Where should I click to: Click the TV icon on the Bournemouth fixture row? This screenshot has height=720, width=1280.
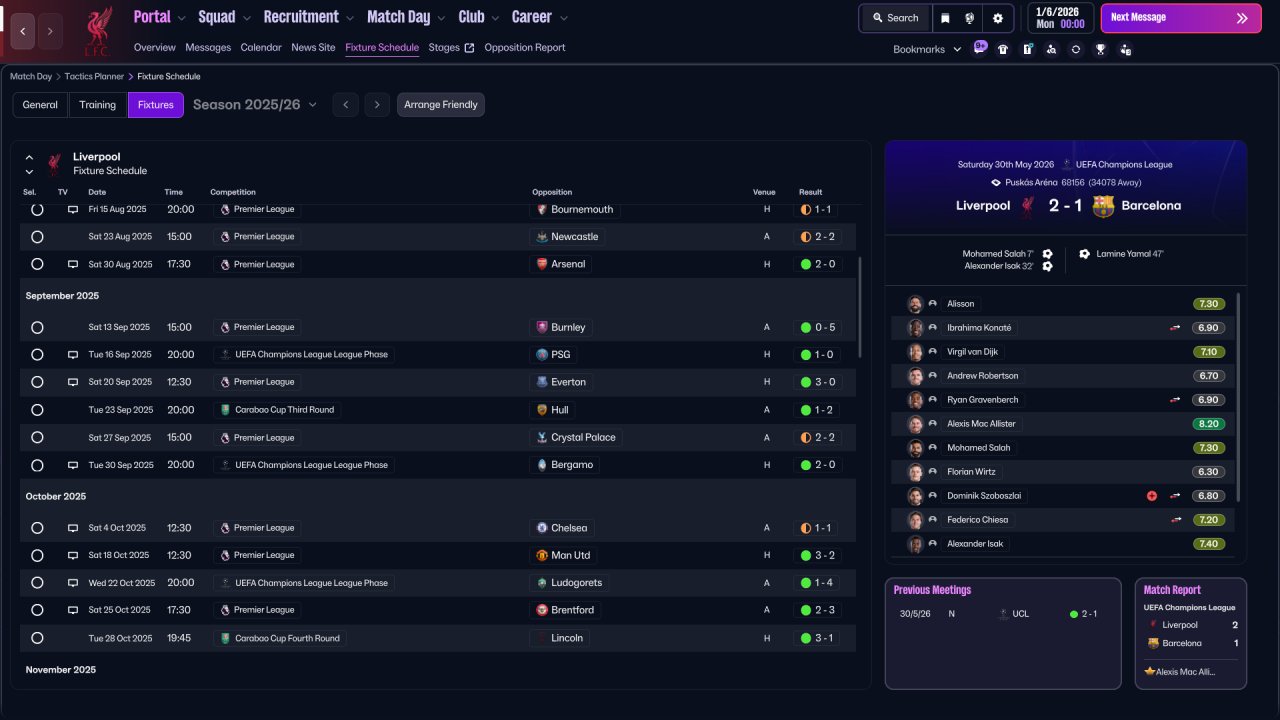click(72, 210)
